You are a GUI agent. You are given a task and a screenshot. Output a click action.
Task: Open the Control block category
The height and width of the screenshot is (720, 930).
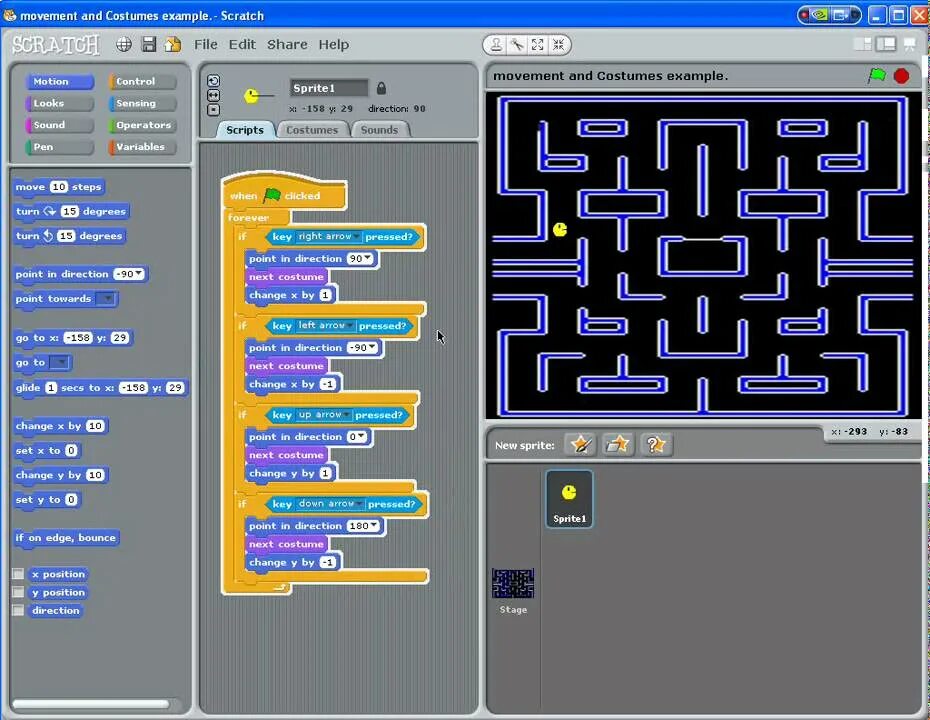(x=142, y=81)
